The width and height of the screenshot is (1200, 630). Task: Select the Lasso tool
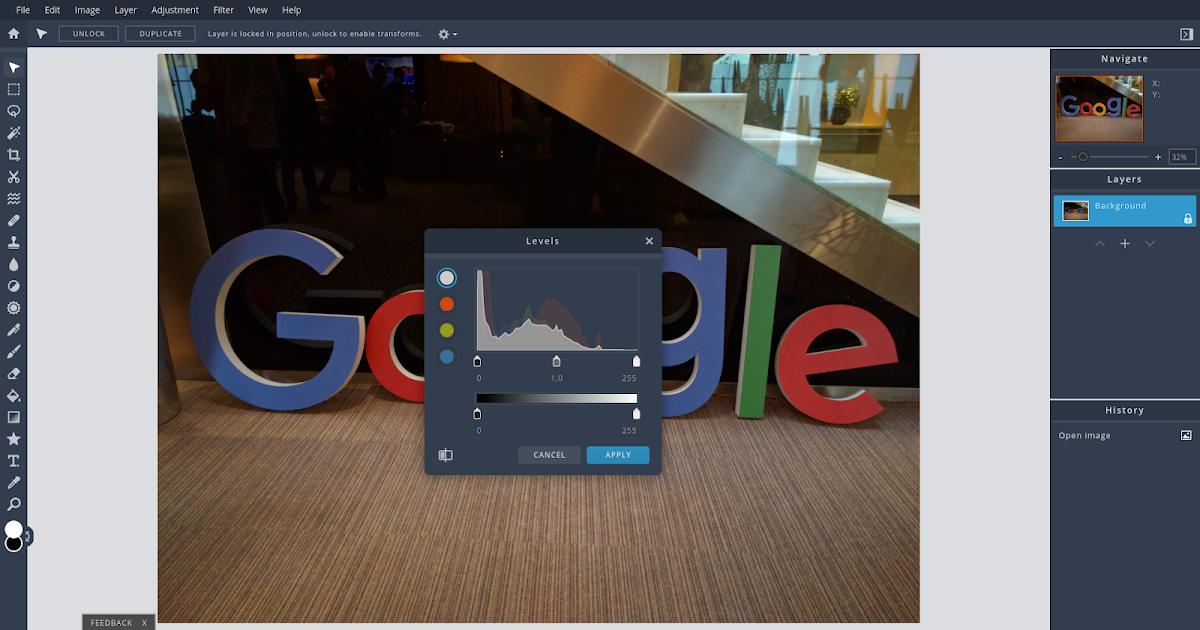click(x=14, y=111)
